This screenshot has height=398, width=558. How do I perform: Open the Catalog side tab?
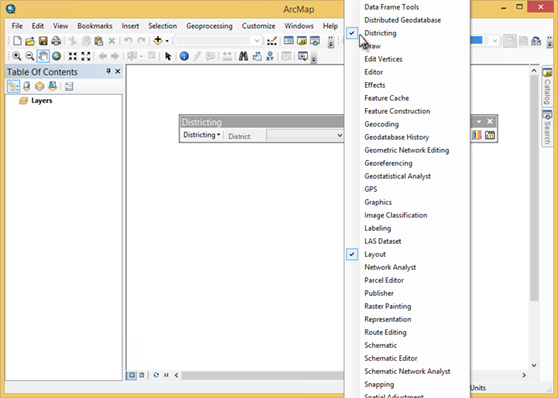[547, 87]
